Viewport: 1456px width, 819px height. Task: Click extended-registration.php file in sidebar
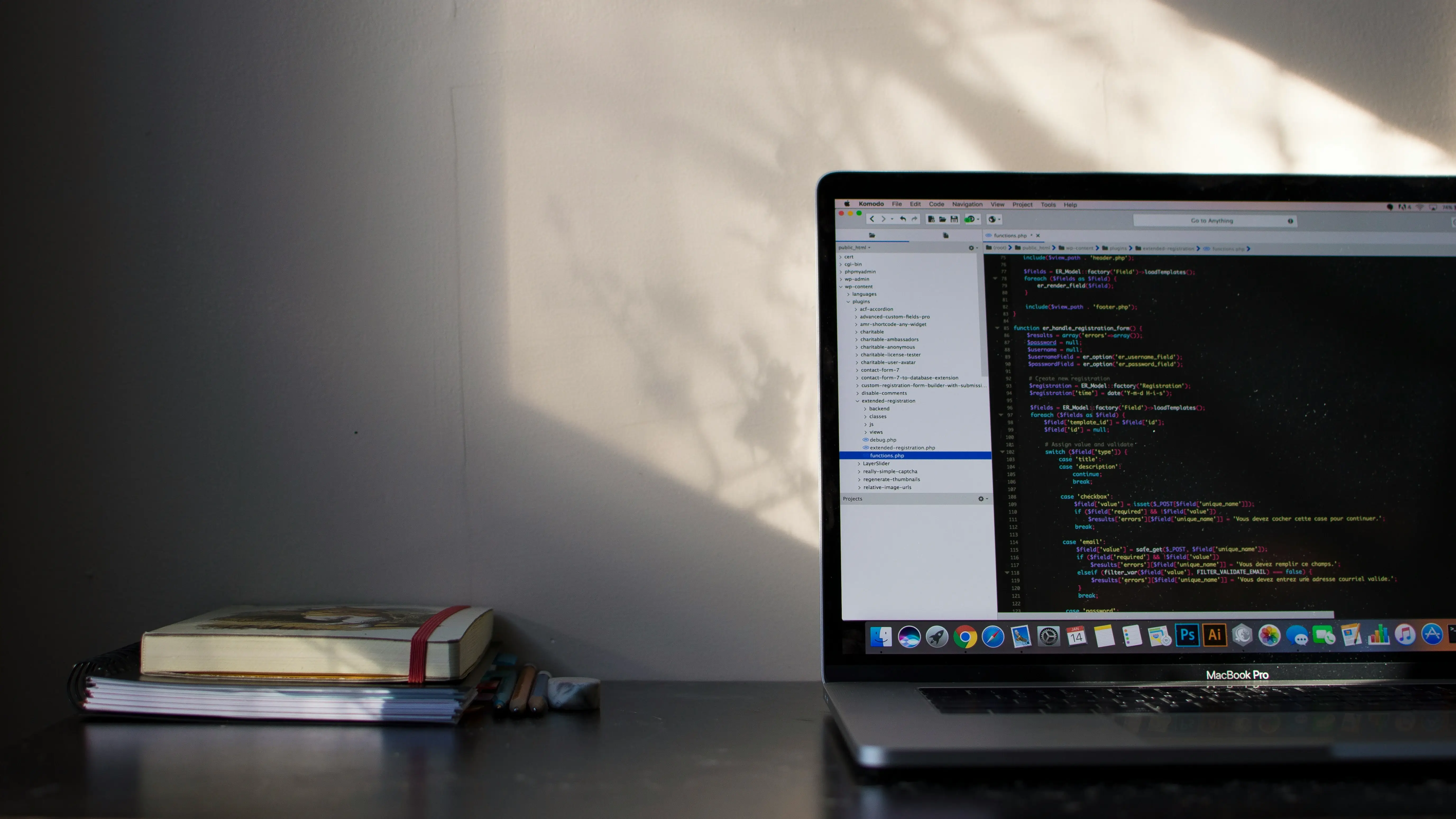tap(900, 447)
